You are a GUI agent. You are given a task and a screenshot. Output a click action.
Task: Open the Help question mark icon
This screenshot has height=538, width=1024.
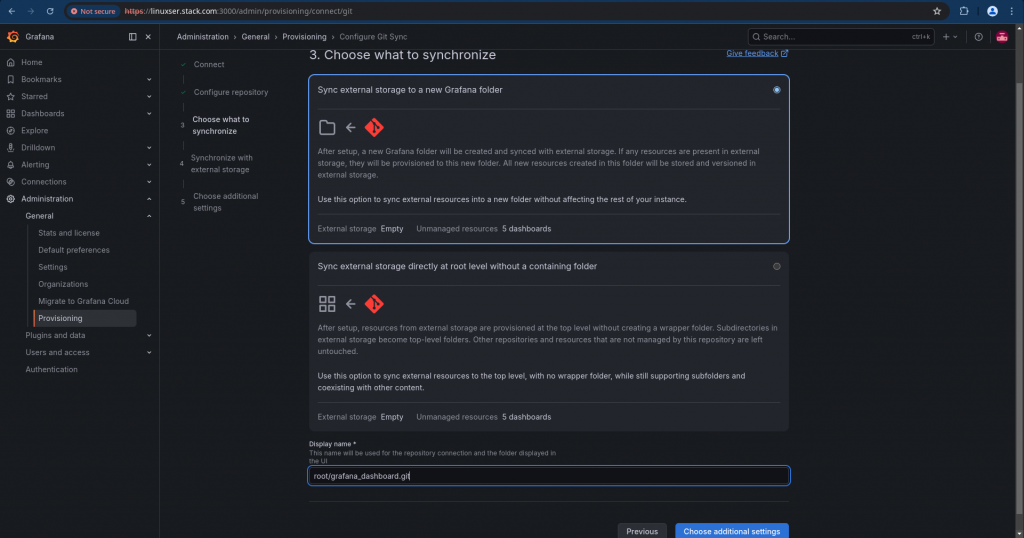(978, 37)
